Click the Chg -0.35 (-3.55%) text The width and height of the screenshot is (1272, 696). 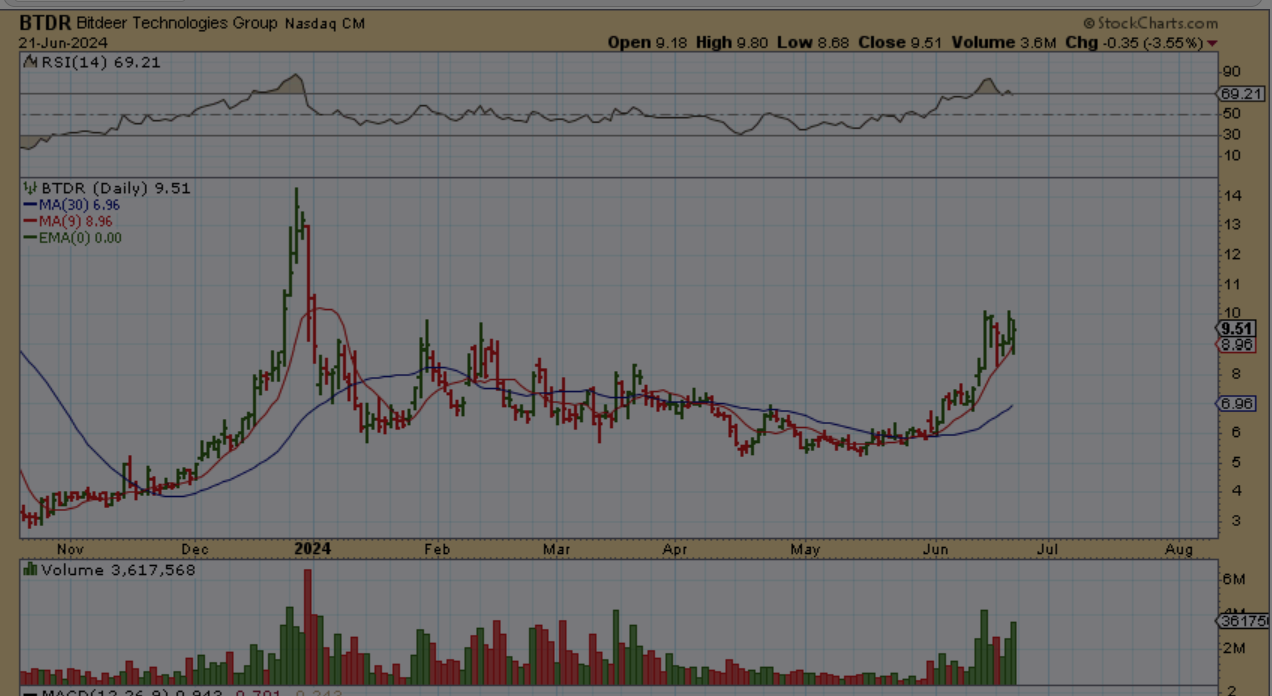point(1134,42)
